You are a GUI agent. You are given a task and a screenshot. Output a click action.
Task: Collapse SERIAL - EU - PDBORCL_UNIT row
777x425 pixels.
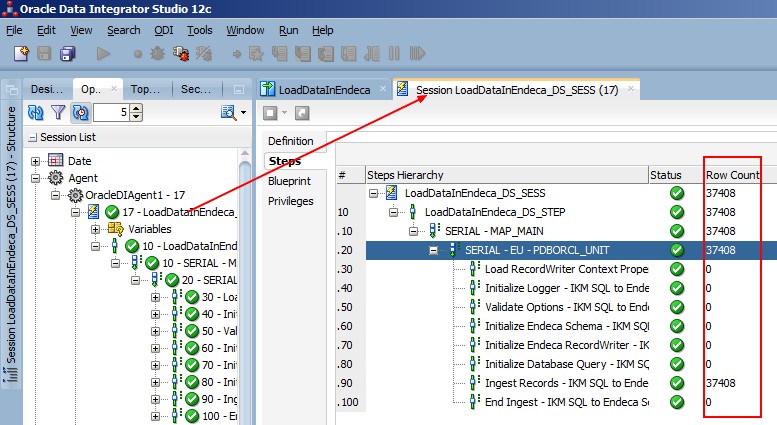click(434, 250)
